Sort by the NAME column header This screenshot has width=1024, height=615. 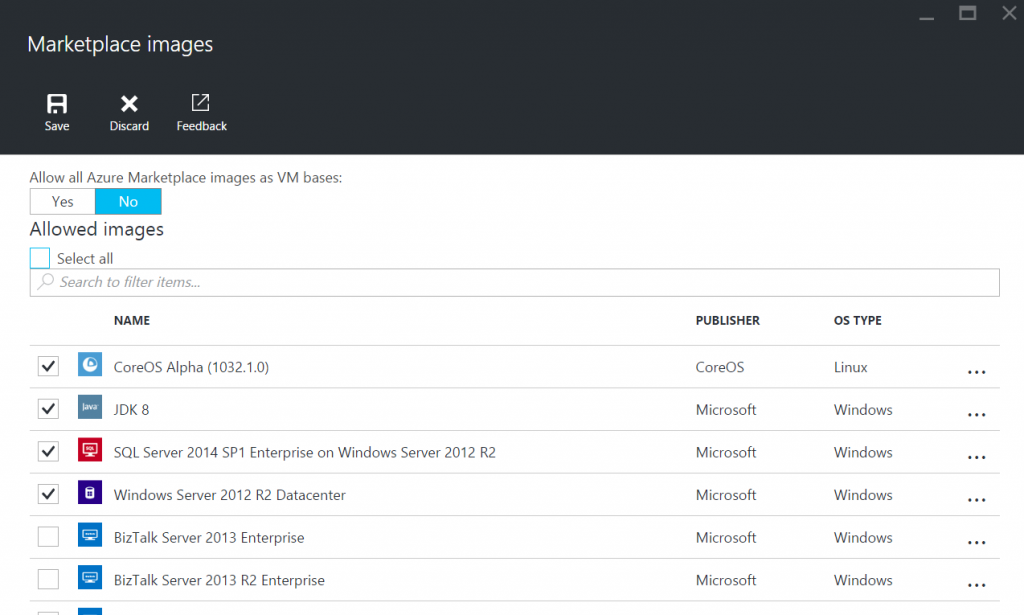coord(132,321)
